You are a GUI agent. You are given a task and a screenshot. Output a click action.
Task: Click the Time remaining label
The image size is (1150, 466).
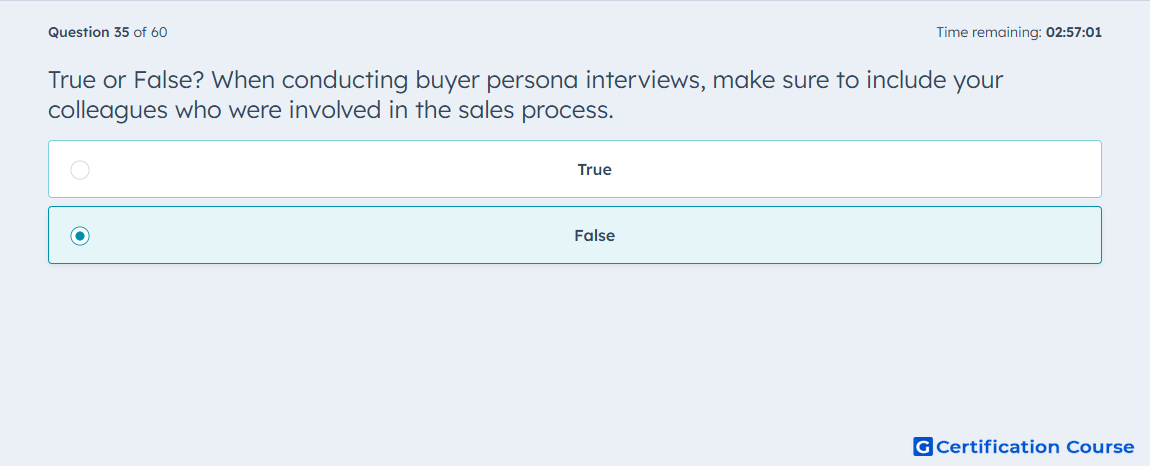pos(989,32)
